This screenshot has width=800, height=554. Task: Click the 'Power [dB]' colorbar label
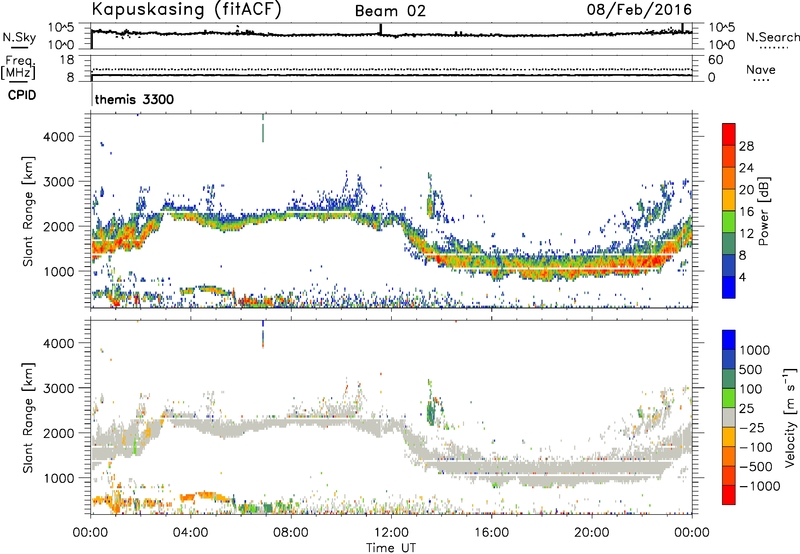tap(763, 211)
